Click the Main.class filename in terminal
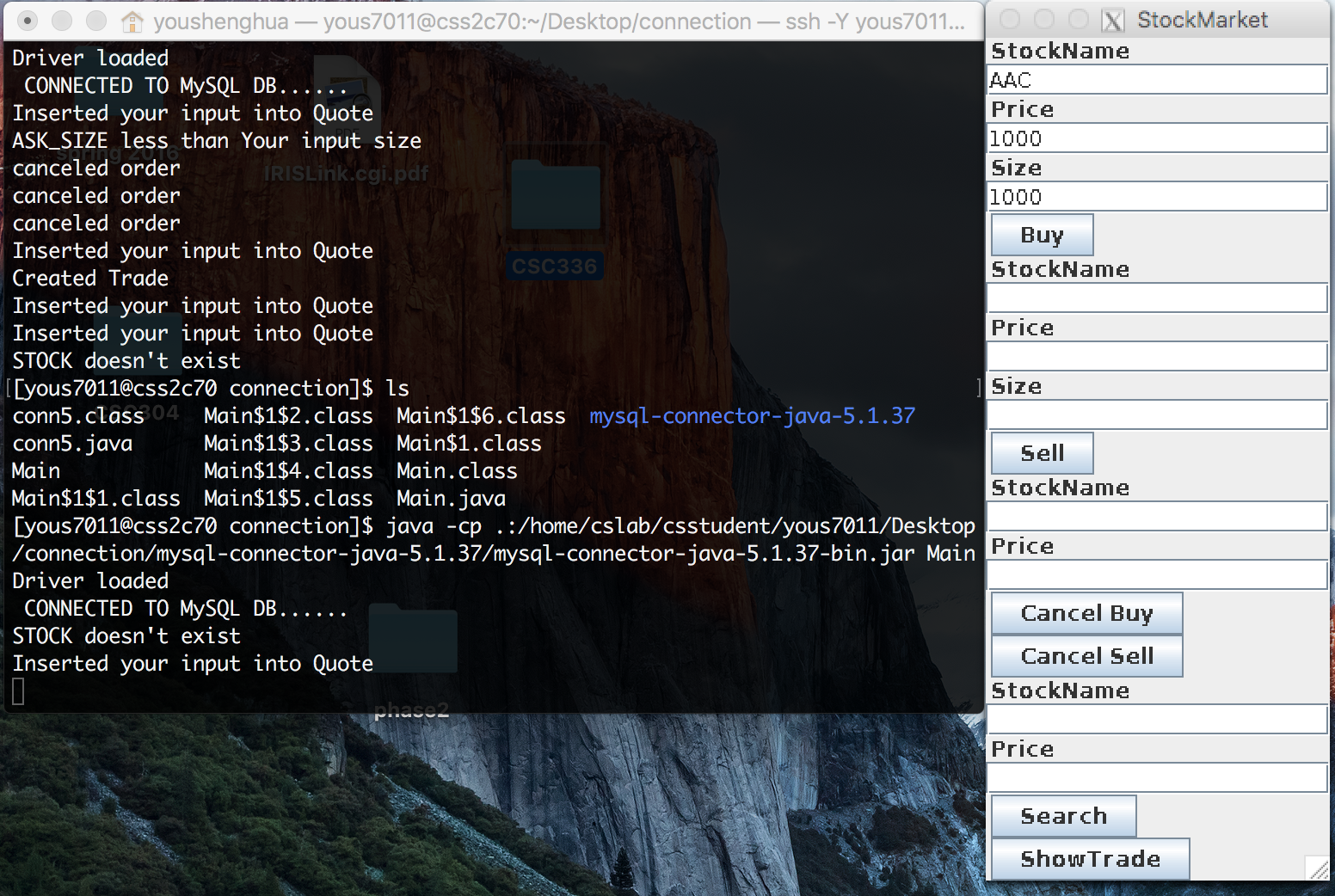The image size is (1335, 896). coord(457,471)
